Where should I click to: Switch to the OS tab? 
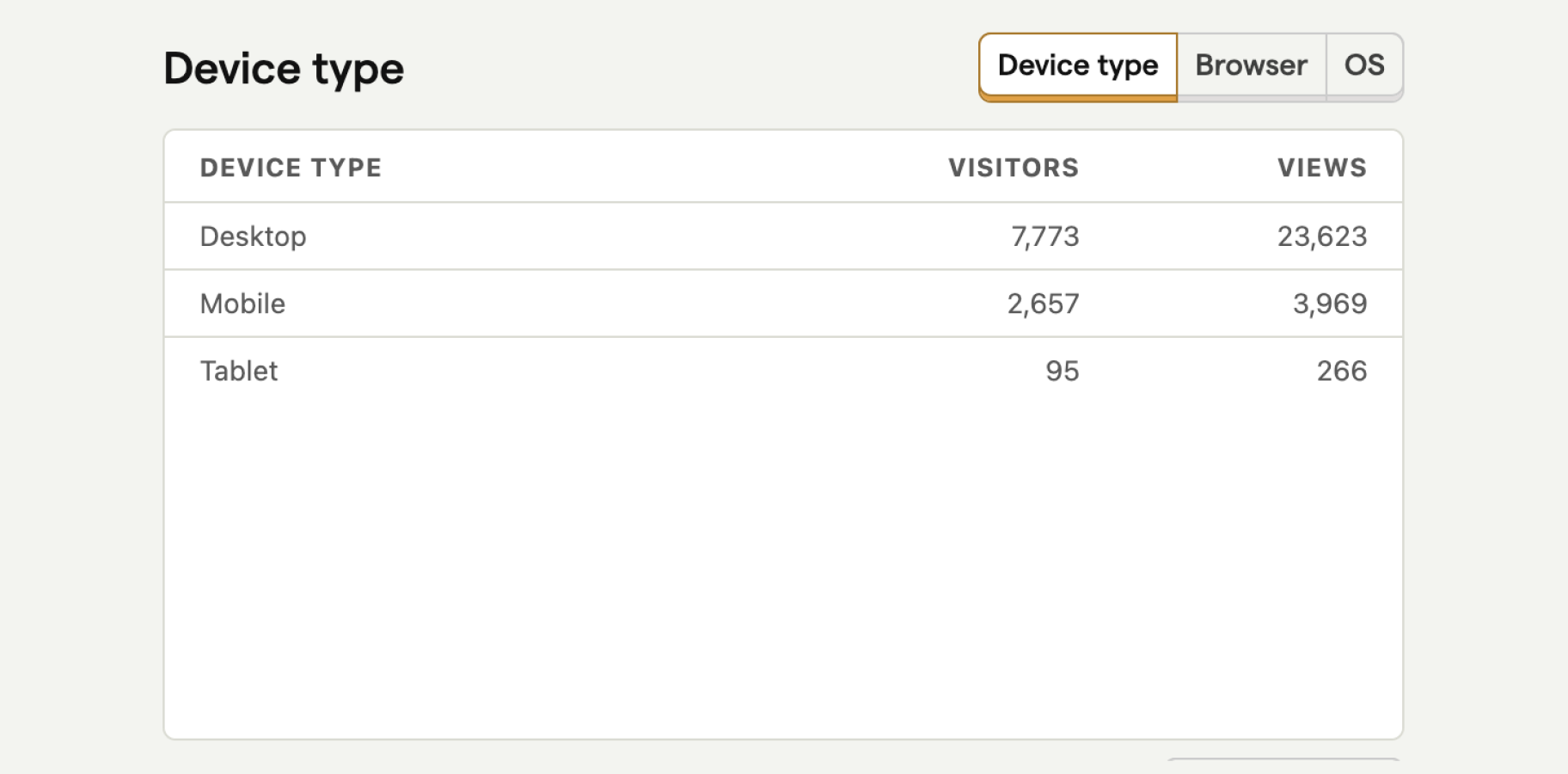1364,66
